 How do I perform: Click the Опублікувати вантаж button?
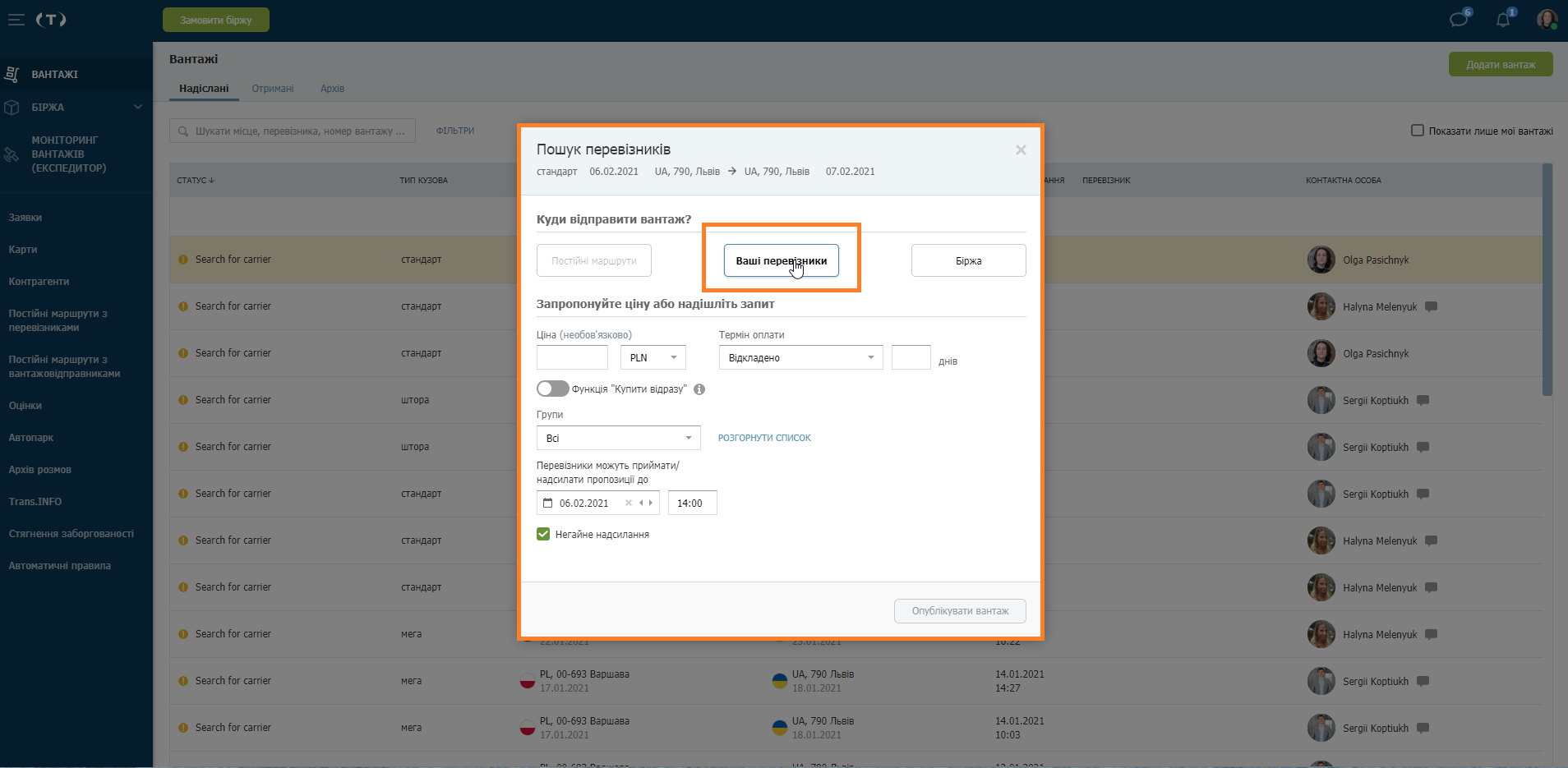960,611
